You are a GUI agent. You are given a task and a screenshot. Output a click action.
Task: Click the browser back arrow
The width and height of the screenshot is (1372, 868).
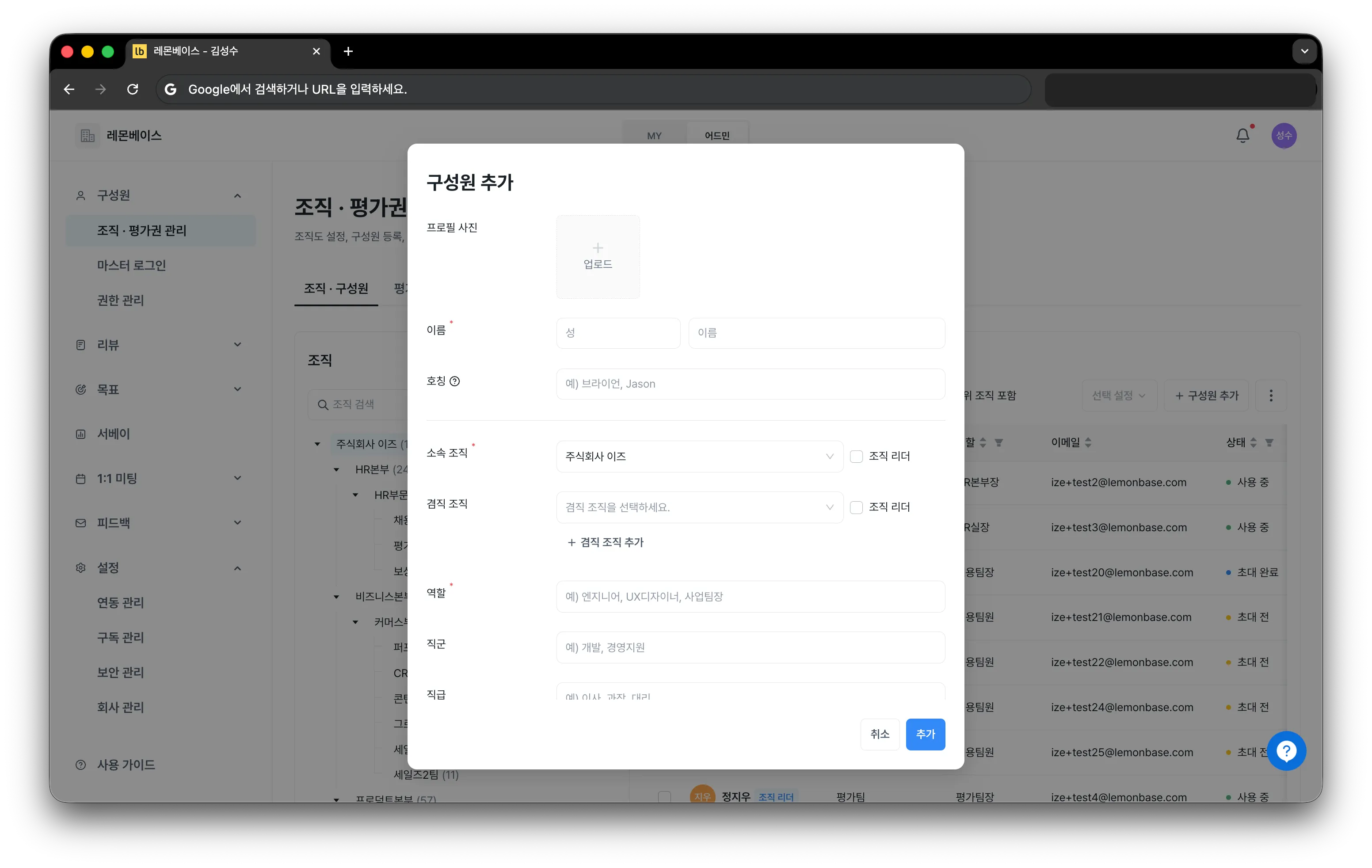[69, 89]
